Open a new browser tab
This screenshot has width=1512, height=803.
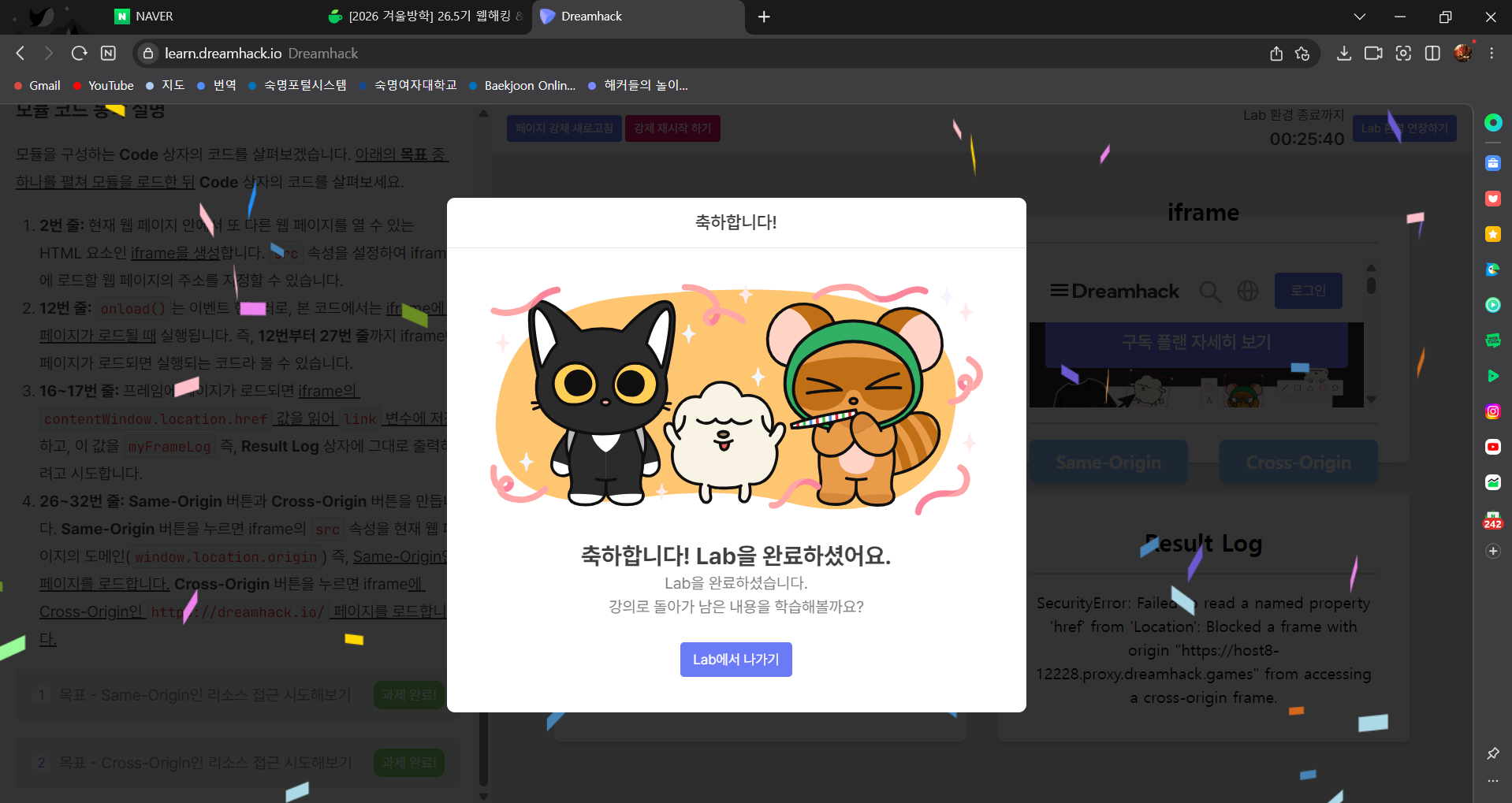[x=764, y=17]
